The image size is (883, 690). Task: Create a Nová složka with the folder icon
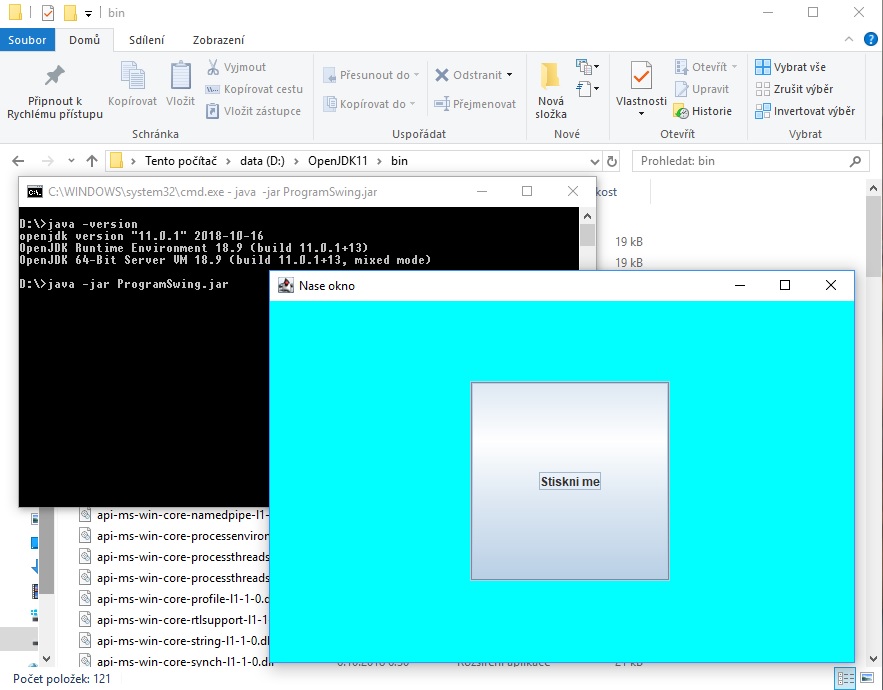(550, 76)
